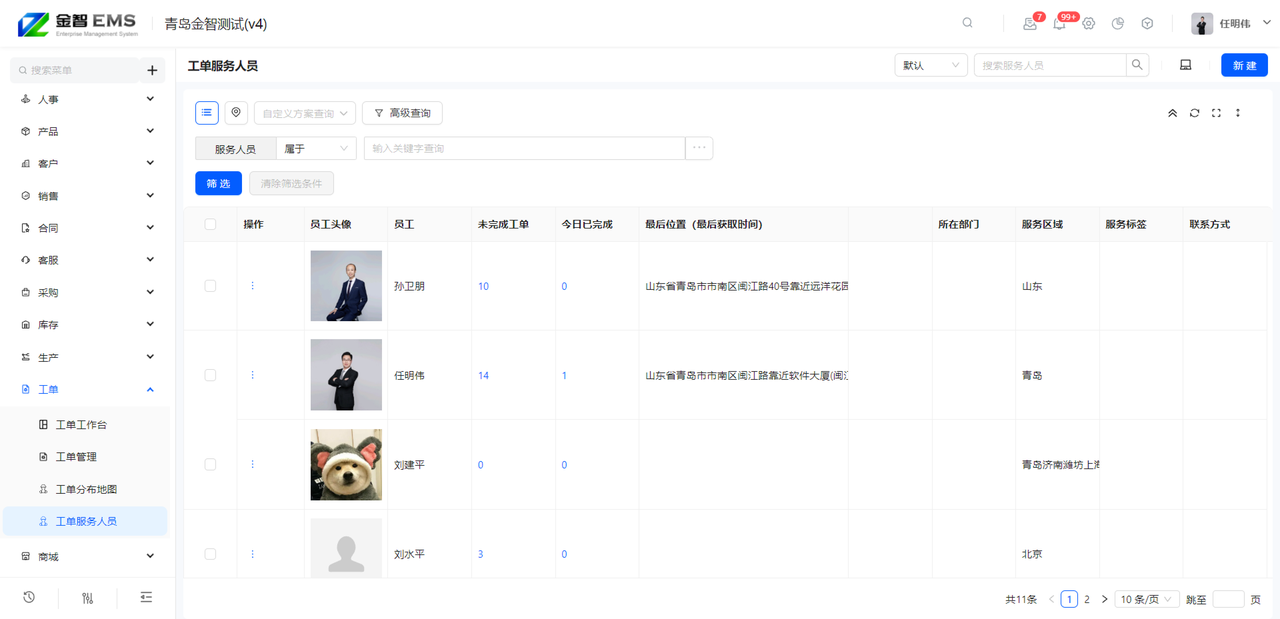Click the hexagon shield icon in header
This screenshot has height=619, width=1280.
pyautogui.click(x=1147, y=23)
